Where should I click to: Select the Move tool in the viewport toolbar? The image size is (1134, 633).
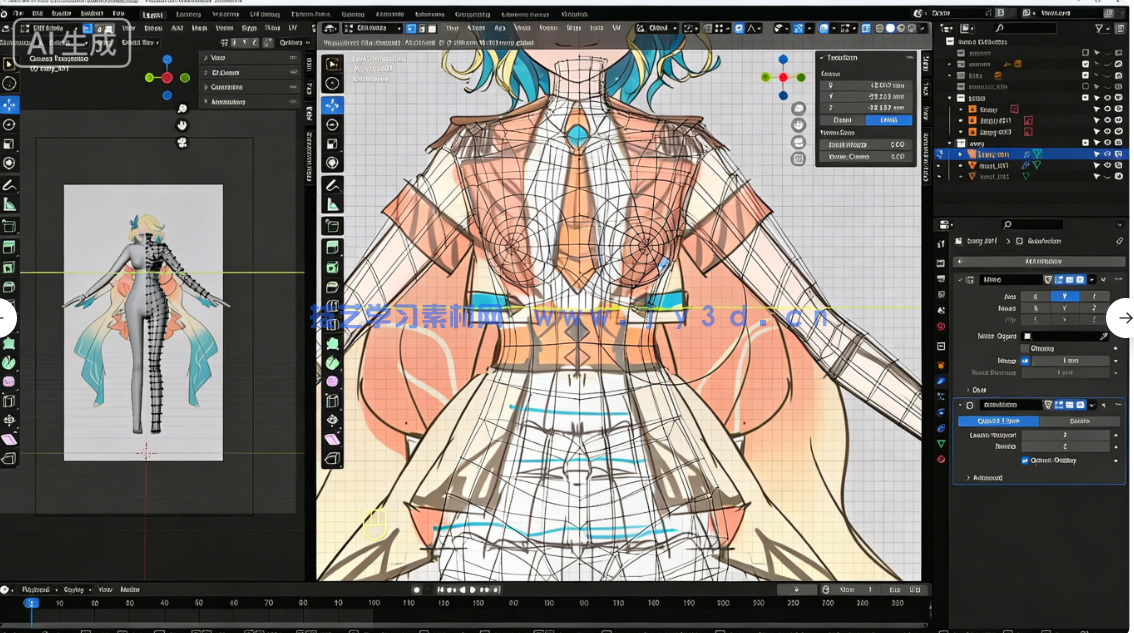tap(330, 106)
